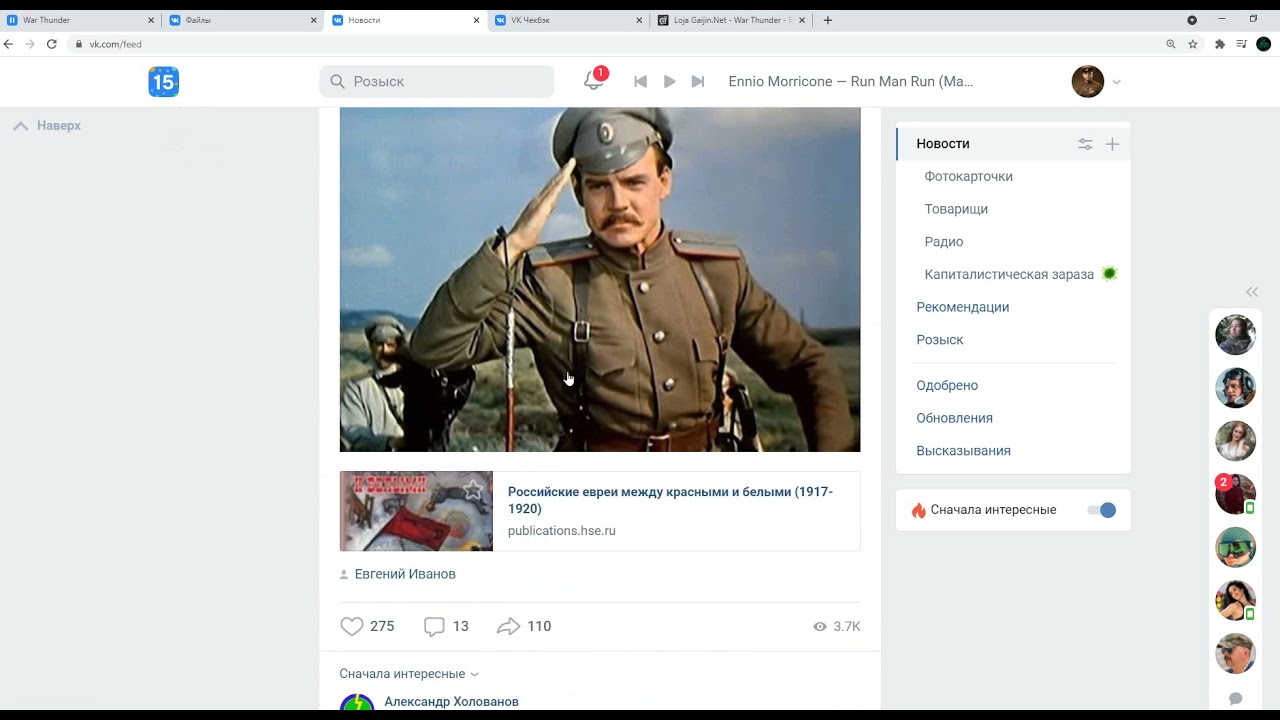Viewport: 1280px width, 720px height.
Task: Open Капиталистическая зараза section
Action: click(1009, 274)
